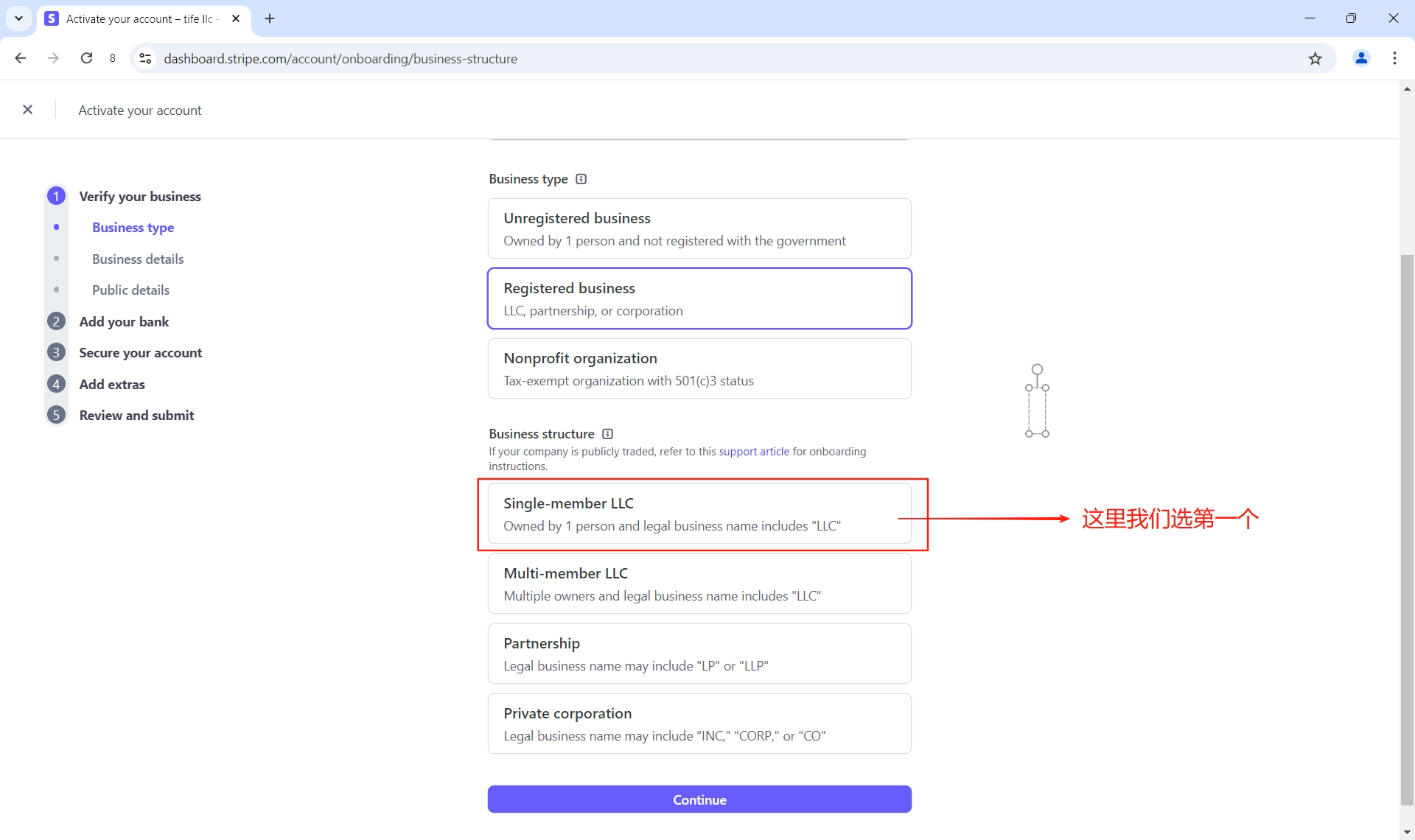
Task: Choose Multi-member LLC structure
Action: (699, 584)
